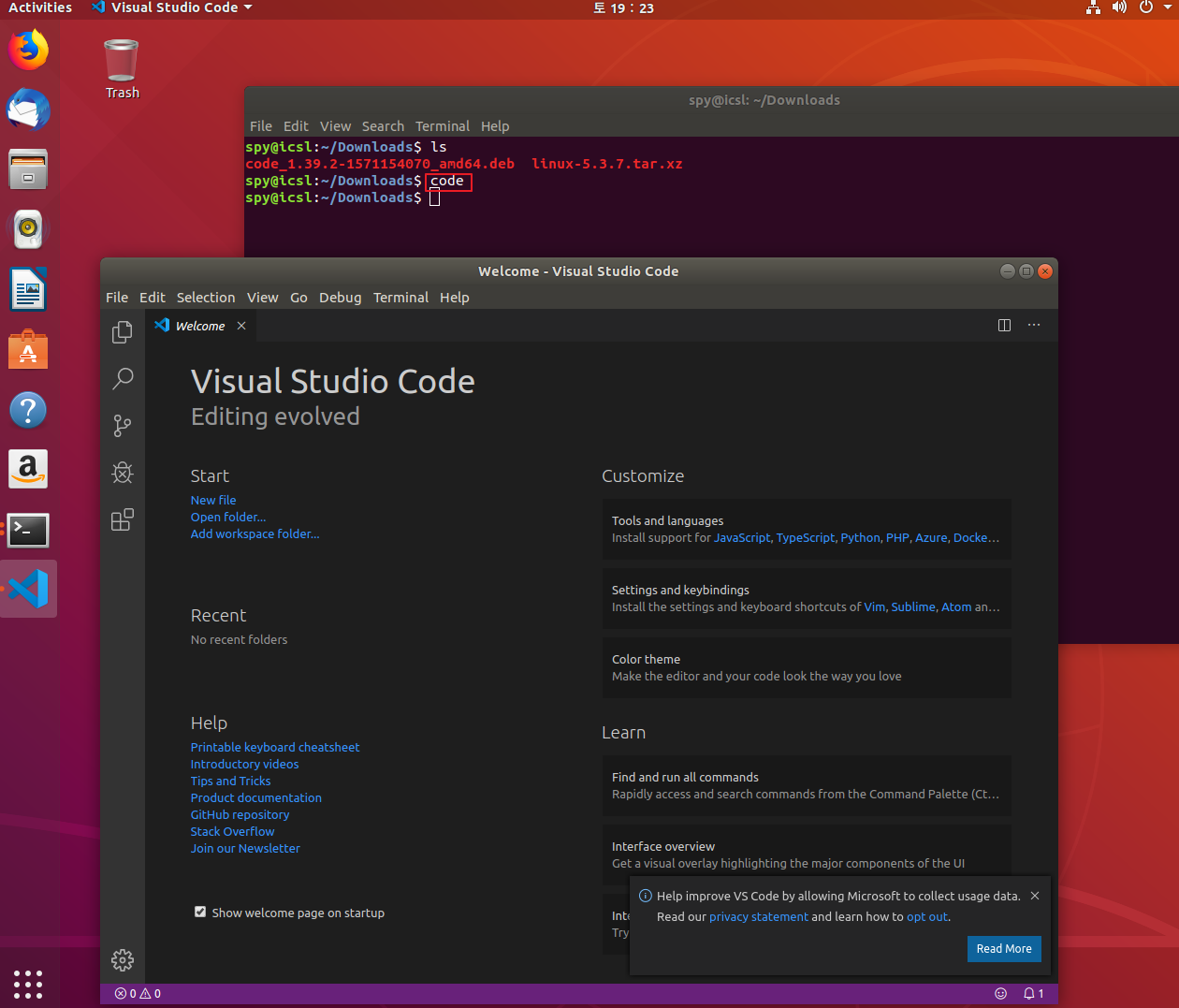
Task: Launch Firefox from the dock
Action: [28, 50]
